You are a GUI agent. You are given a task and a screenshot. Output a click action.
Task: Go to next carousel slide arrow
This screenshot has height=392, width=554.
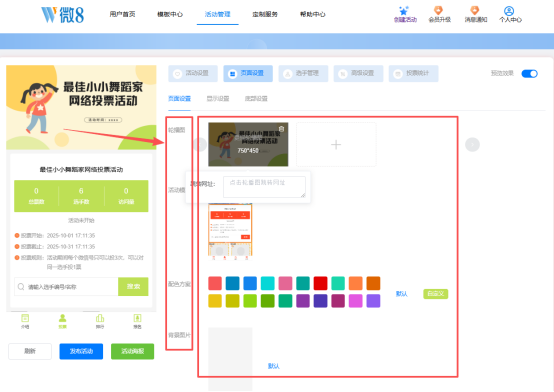coord(472,145)
